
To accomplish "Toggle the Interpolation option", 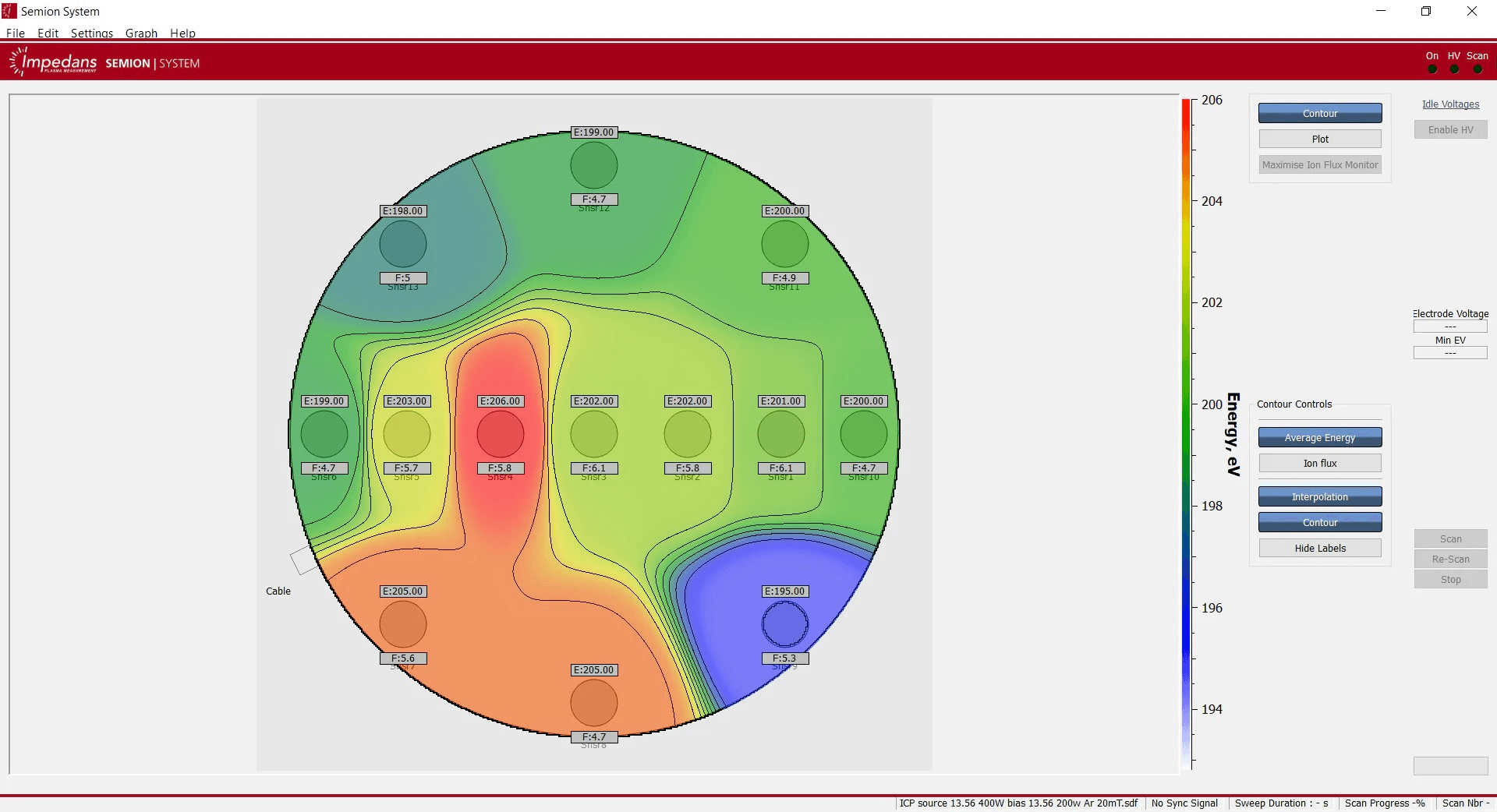I will click(x=1319, y=496).
